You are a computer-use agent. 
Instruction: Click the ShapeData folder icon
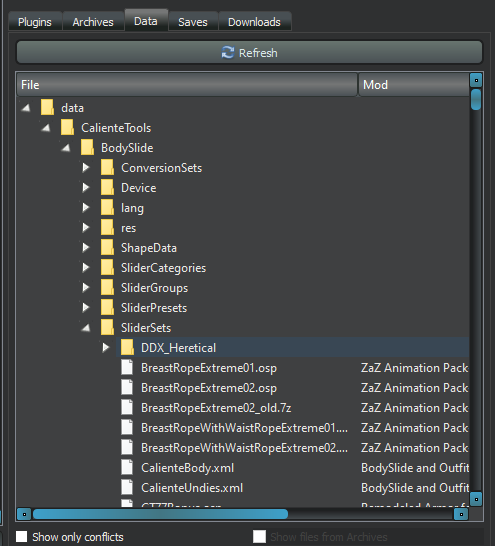tap(108, 247)
